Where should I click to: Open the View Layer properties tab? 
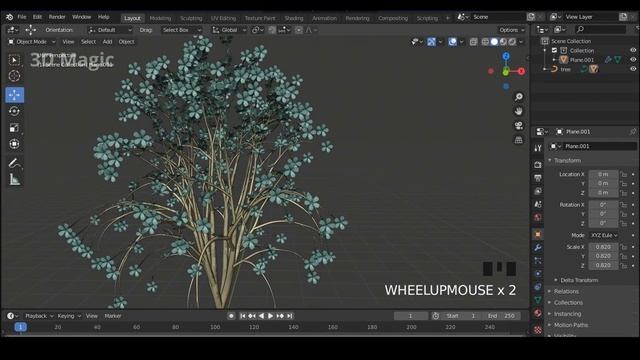tap(538, 191)
